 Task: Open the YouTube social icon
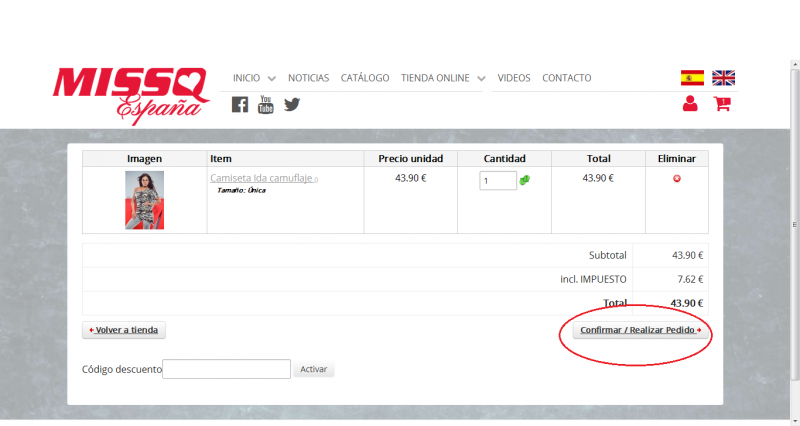coord(266,104)
